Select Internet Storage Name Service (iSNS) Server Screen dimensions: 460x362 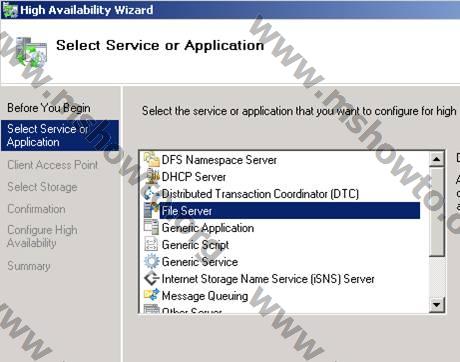click(268, 279)
